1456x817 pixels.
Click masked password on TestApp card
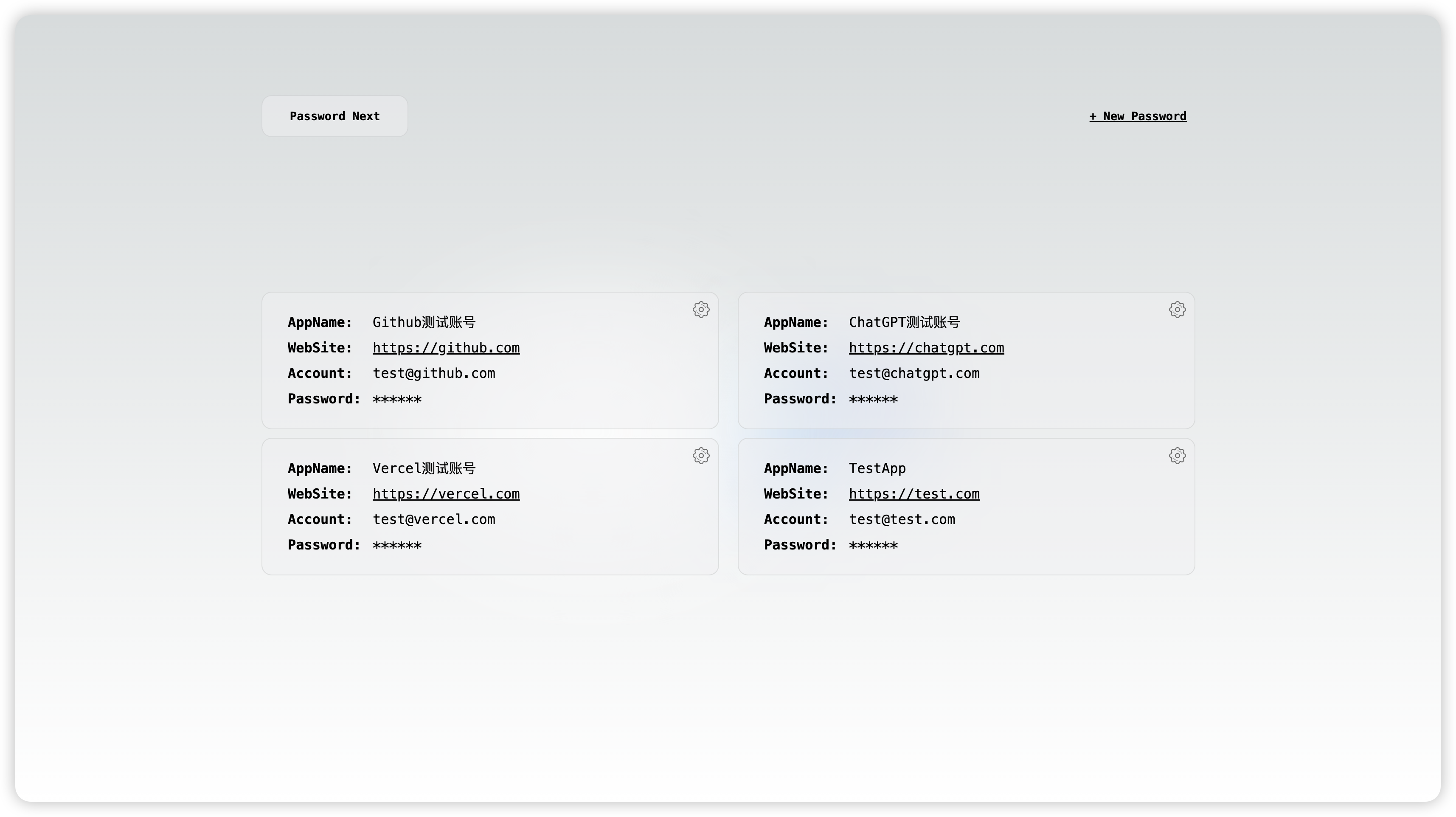pyautogui.click(x=873, y=545)
